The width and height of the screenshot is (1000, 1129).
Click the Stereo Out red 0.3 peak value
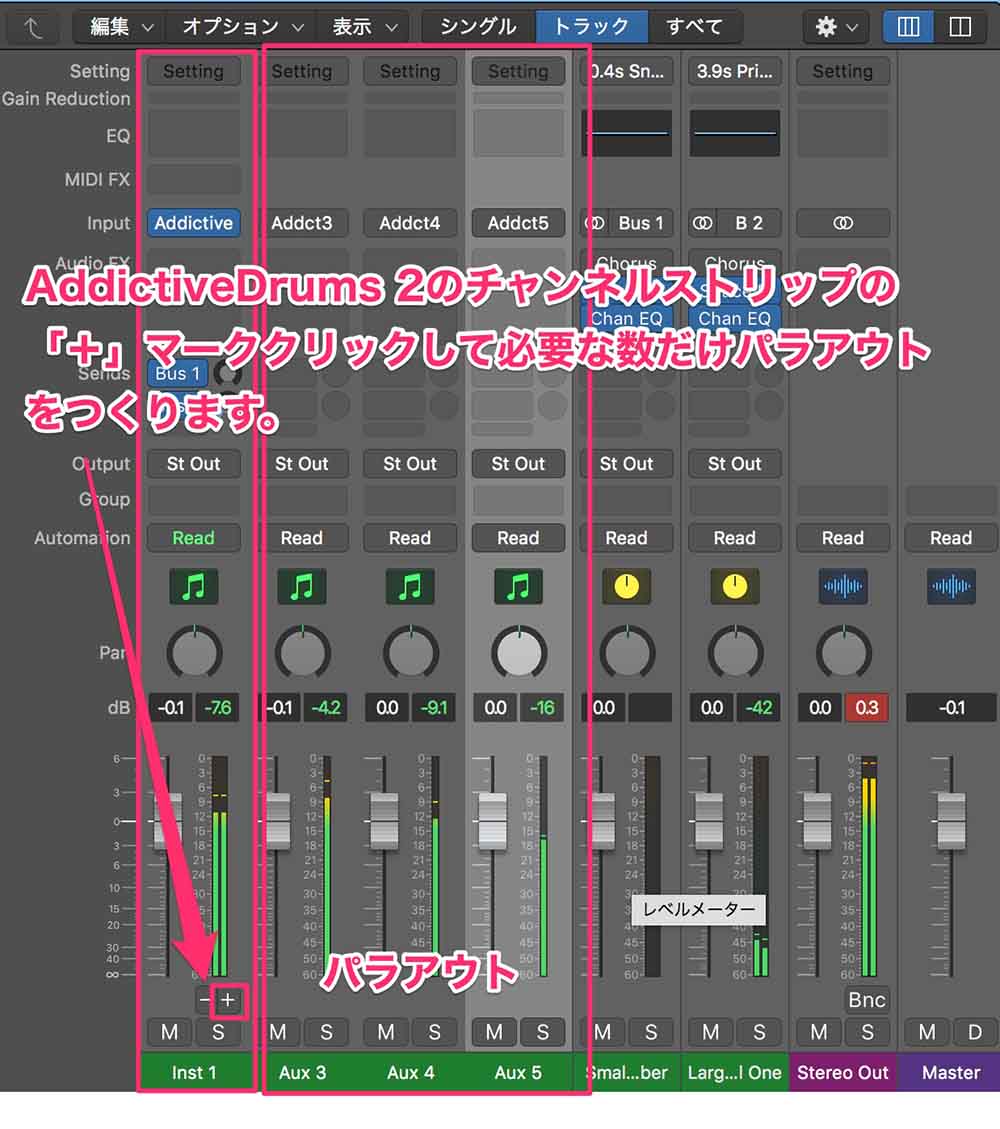coord(867,708)
